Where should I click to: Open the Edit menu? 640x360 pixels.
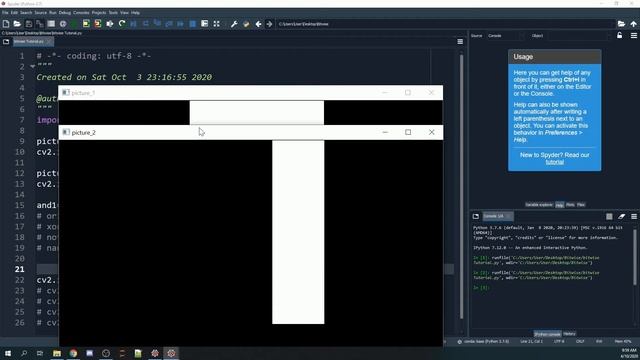(x=14, y=13)
